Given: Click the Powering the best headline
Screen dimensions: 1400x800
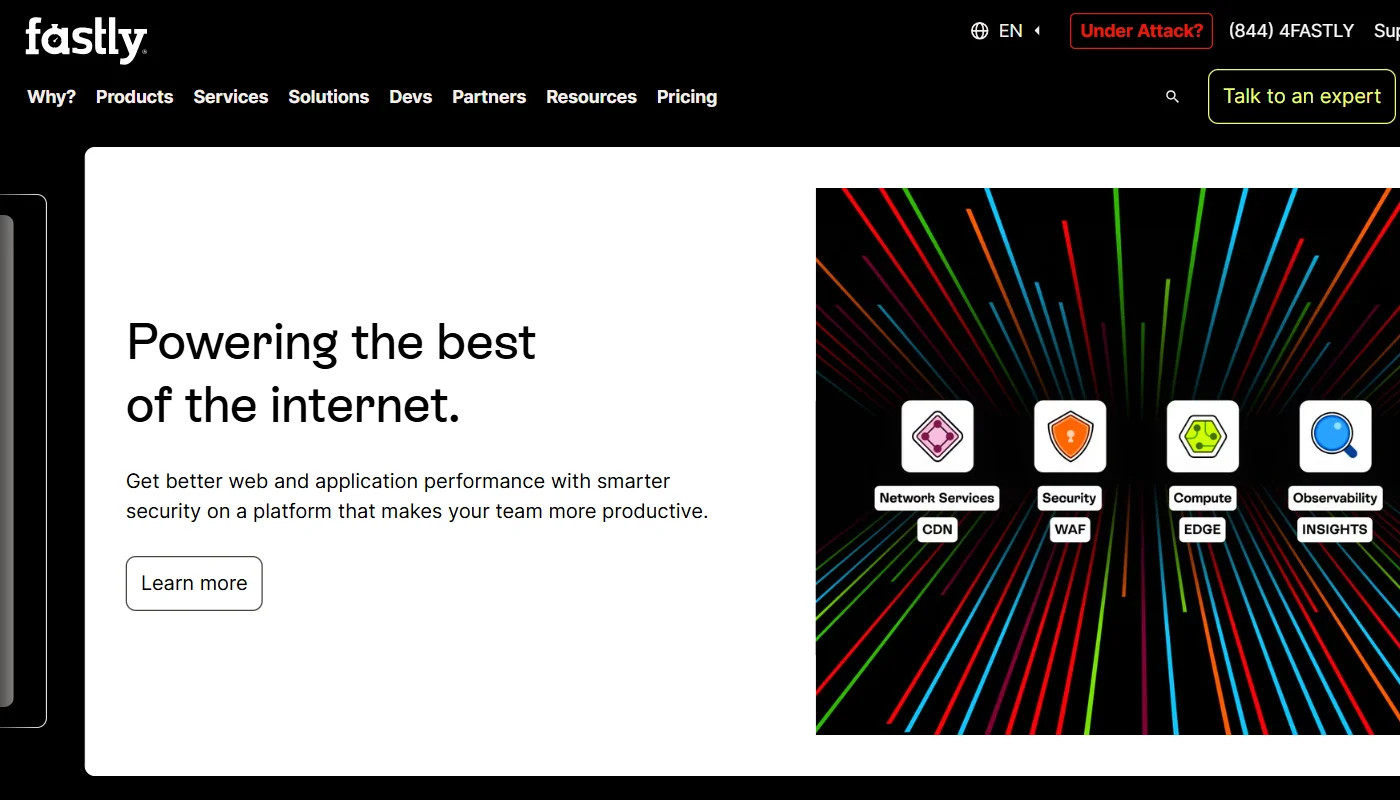Looking at the screenshot, I should pos(331,373).
